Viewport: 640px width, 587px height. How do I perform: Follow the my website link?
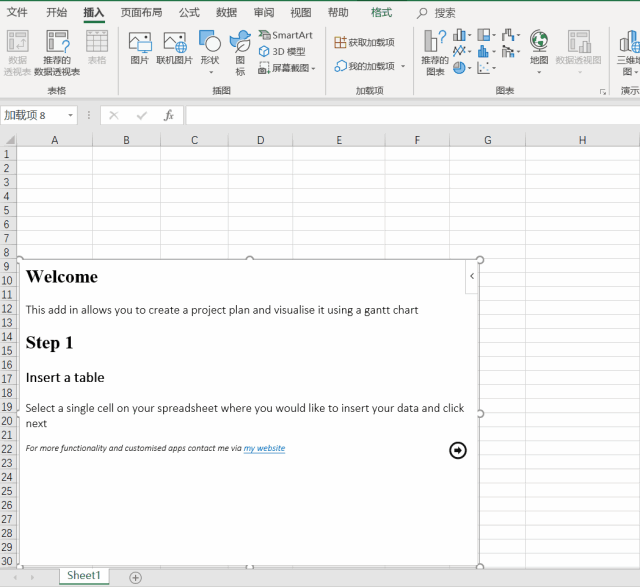click(x=264, y=448)
